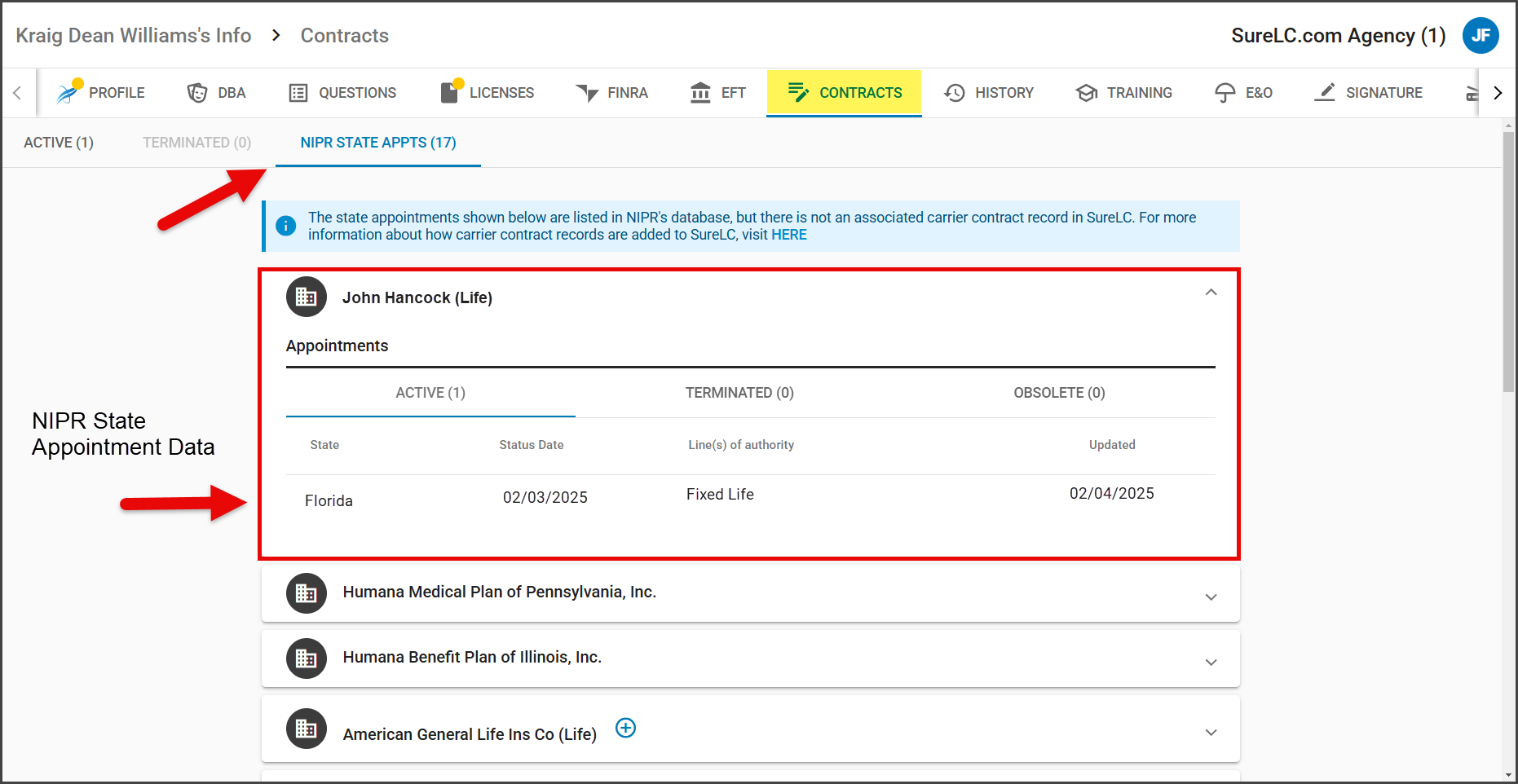Open the PROFILE tab
This screenshot has height=784, width=1518.
100,93
